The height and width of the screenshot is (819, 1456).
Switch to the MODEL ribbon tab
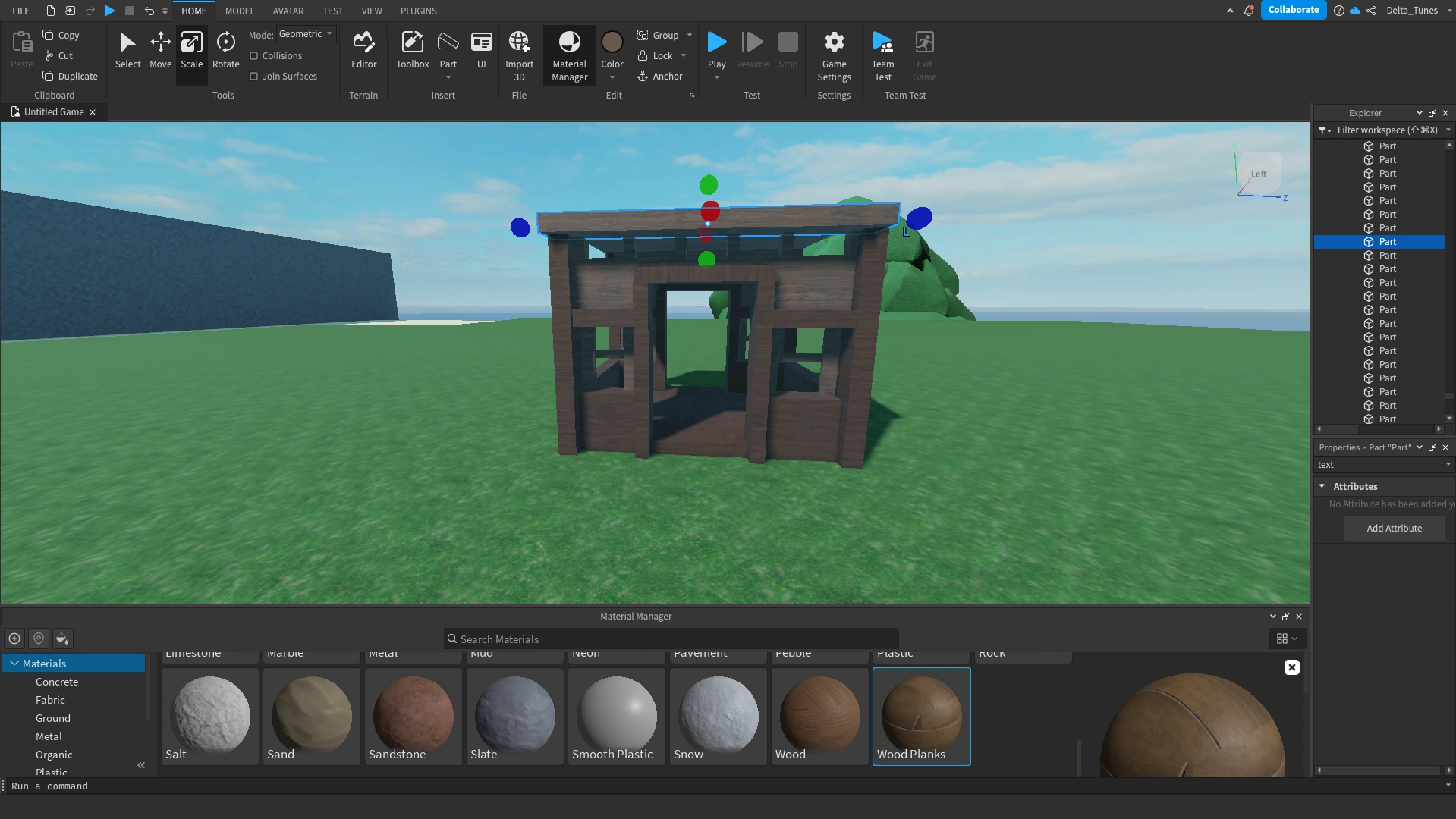(240, 11)
